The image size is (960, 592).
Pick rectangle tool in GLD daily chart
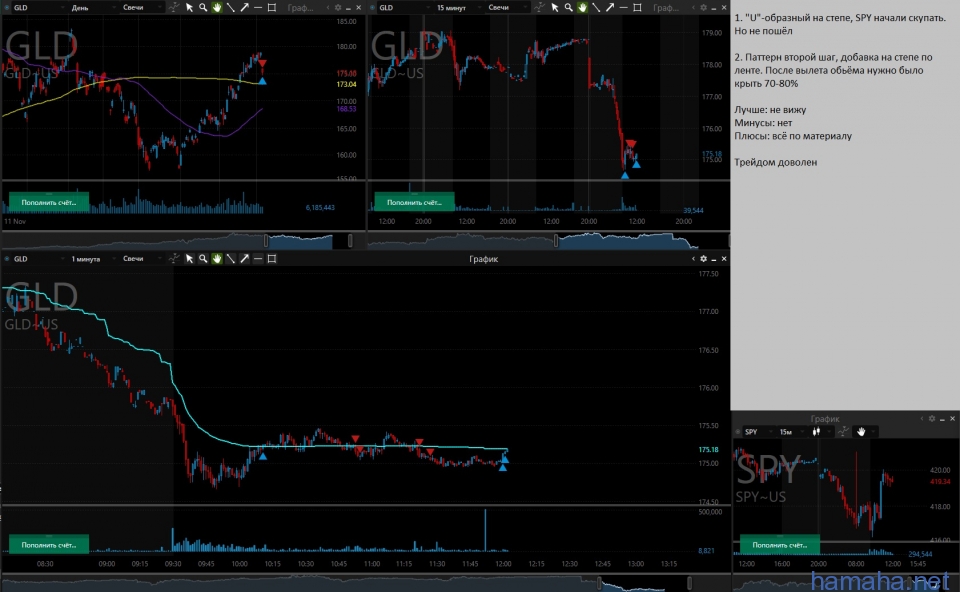tap(272, 7)
